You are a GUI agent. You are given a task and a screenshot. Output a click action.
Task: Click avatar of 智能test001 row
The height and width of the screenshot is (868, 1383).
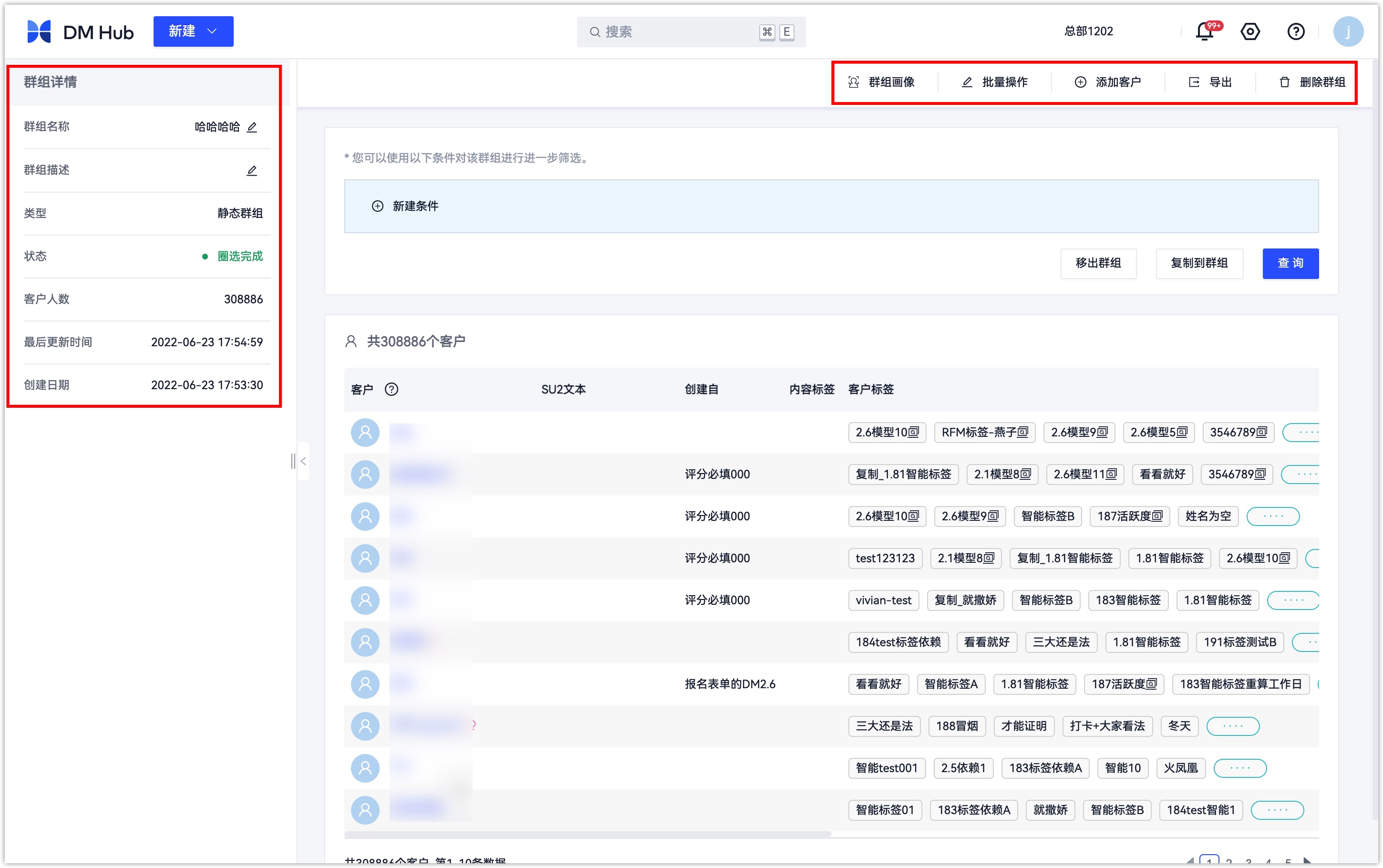point(365,768)
